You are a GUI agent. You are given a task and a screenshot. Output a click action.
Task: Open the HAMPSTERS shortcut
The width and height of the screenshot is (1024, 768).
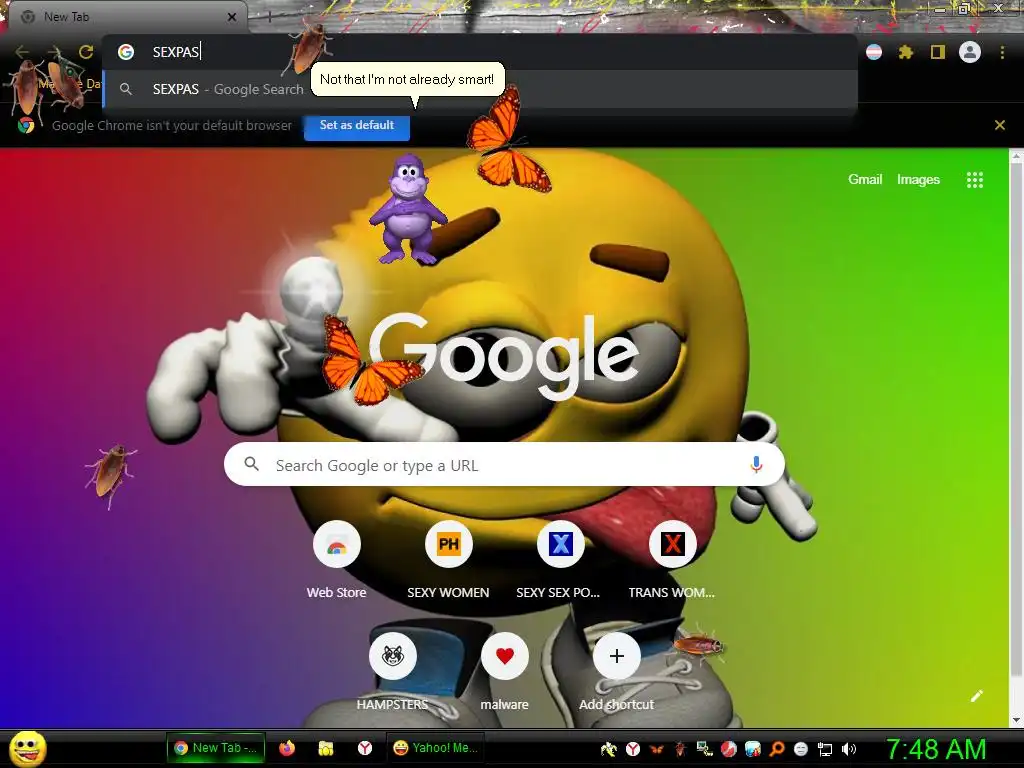point(392,673)
